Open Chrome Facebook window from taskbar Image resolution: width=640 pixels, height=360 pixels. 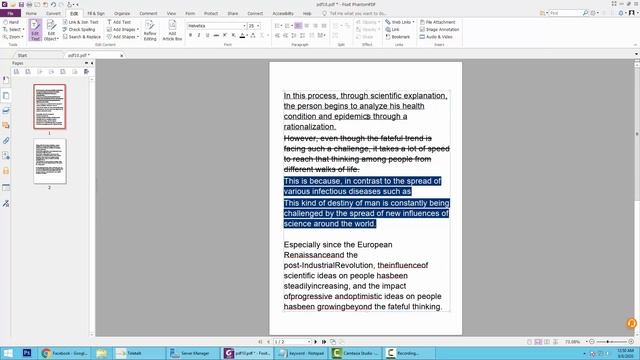click(x=65, y=353)
